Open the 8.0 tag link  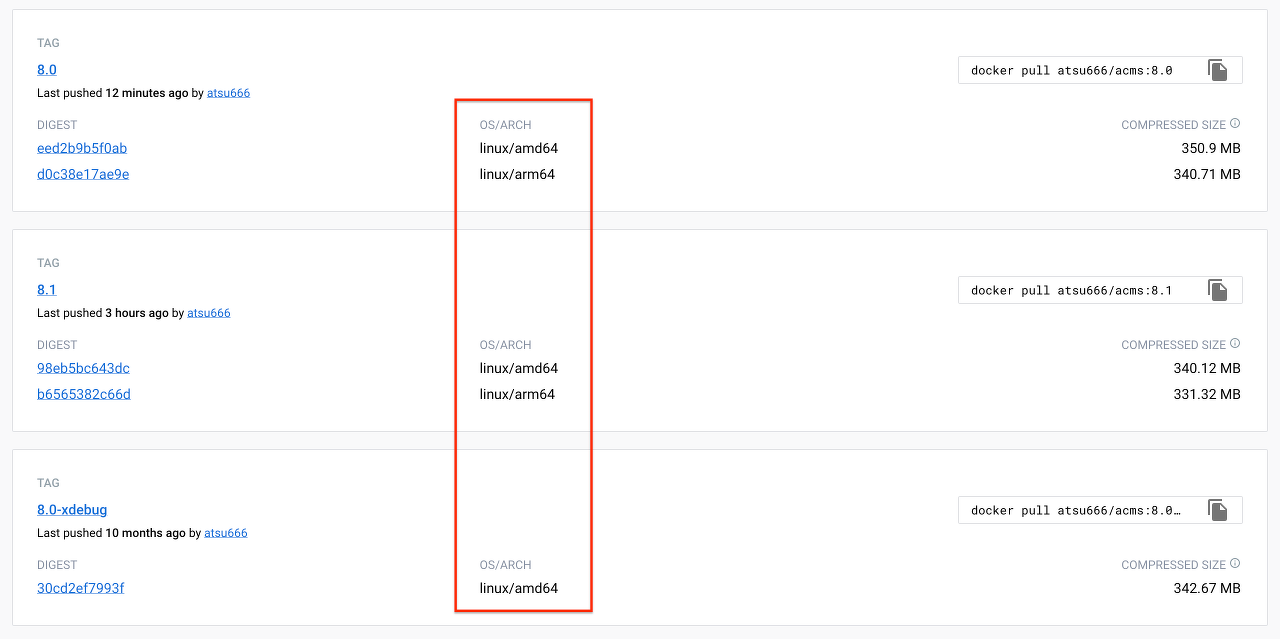[x=47, y=70]
